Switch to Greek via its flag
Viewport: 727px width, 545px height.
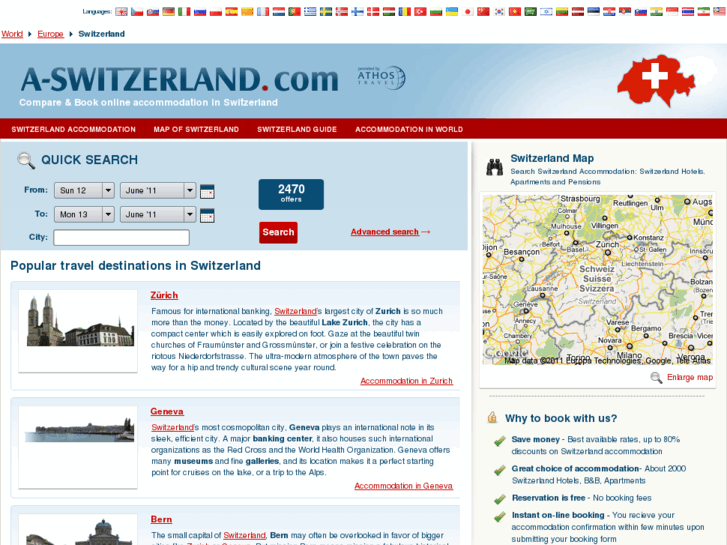coord(310,12)
